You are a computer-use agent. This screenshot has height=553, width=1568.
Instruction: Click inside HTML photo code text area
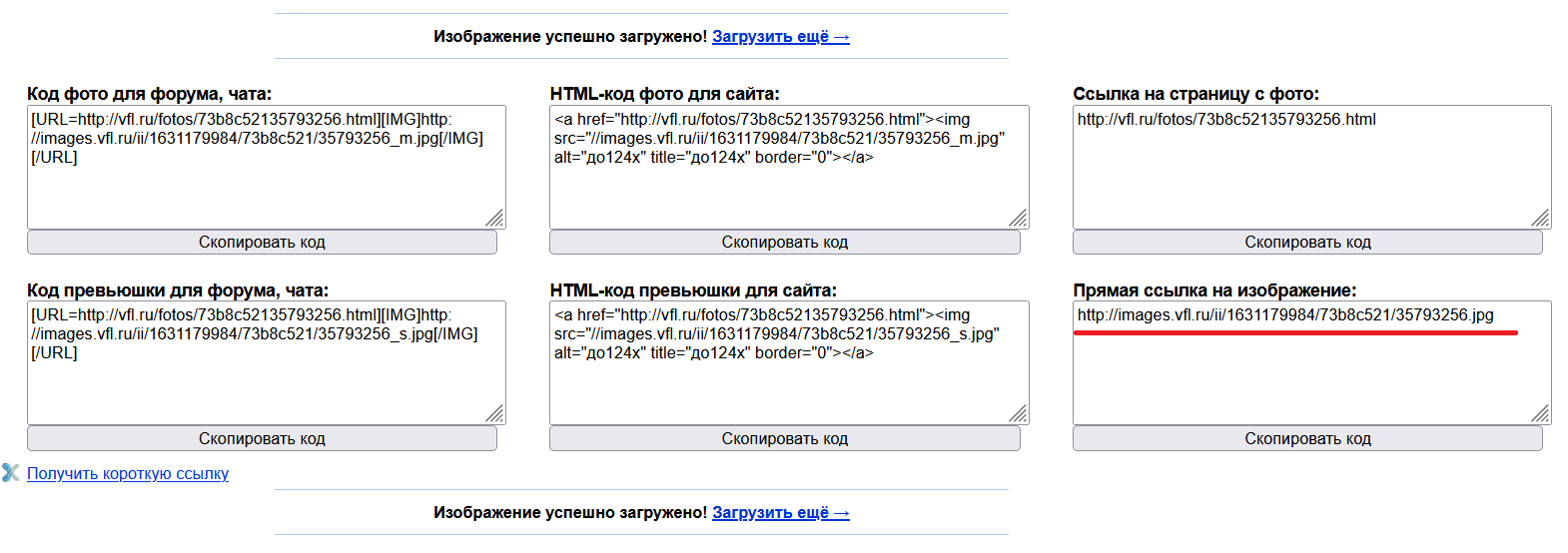tap(789, 190)
